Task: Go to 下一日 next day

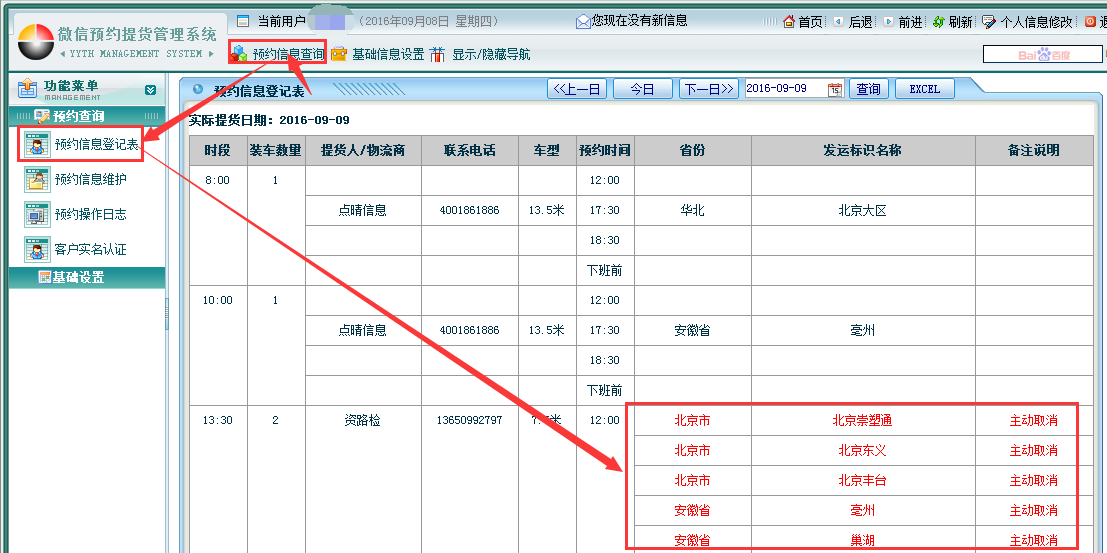Action: [709, 89]
